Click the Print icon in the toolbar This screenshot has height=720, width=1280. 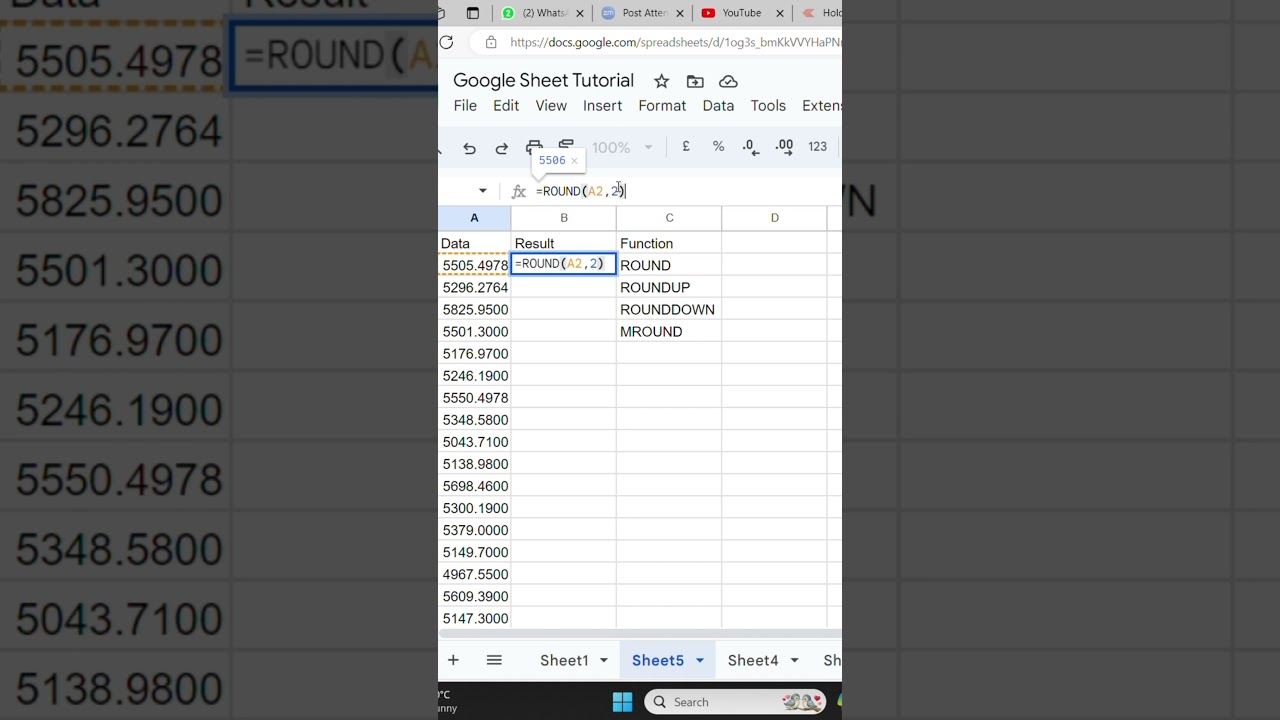(534, 147)
